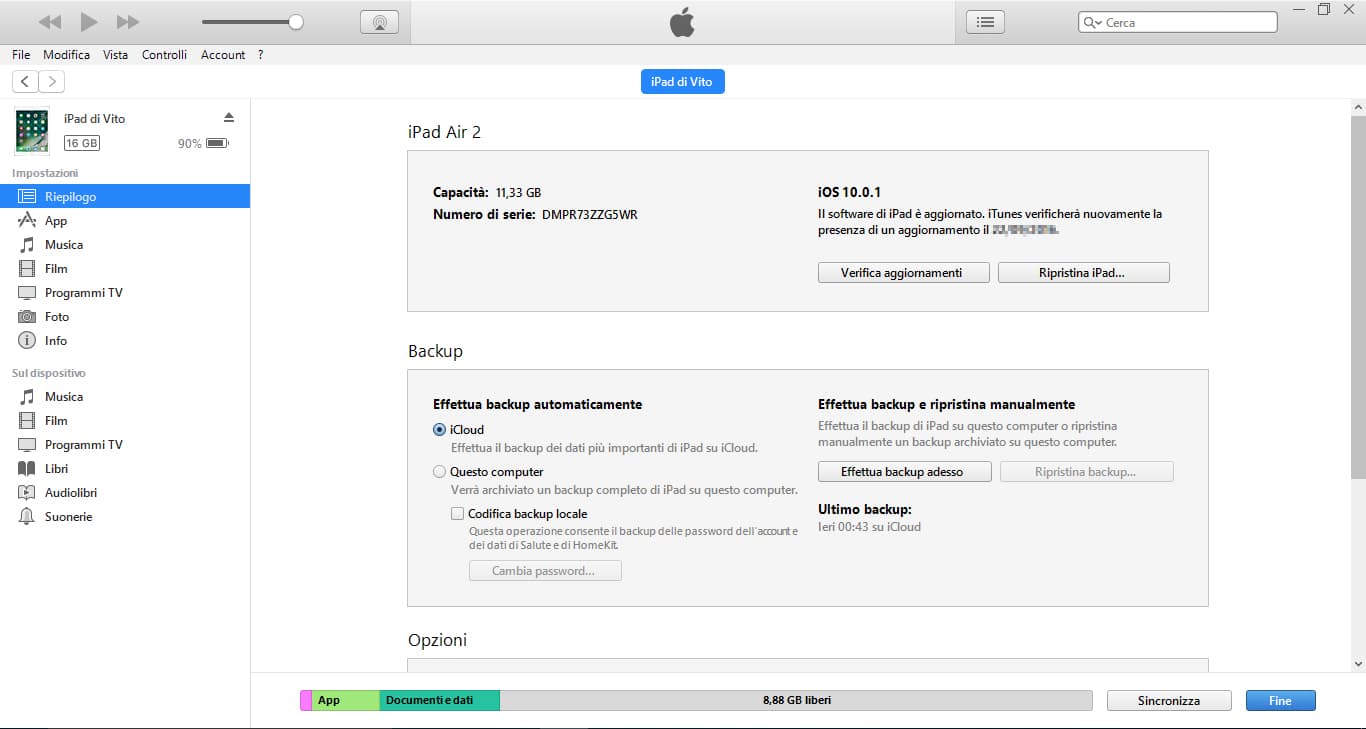Go to Audiolibri on device

(70, 493)
